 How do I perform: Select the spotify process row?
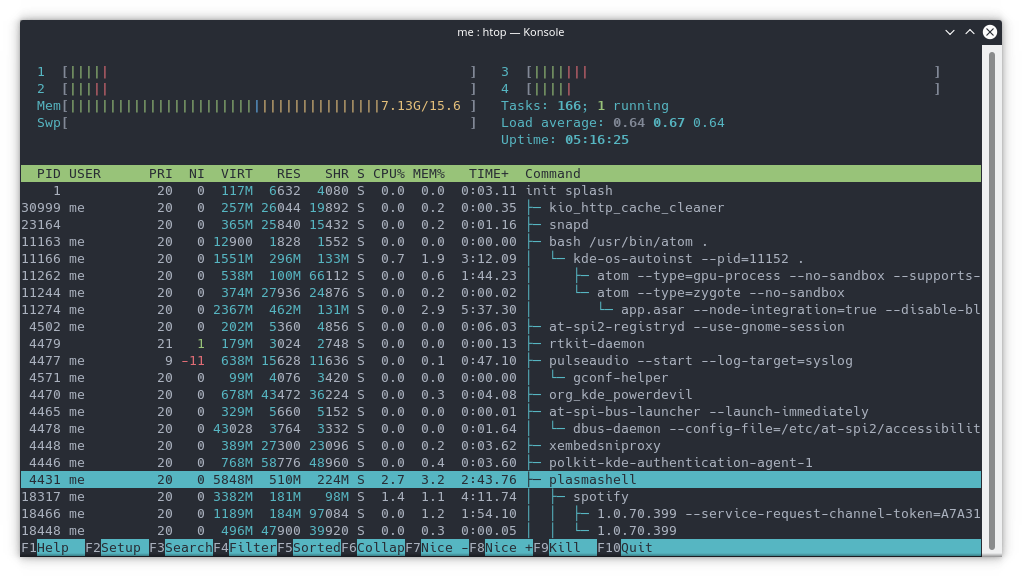(501, 496)
